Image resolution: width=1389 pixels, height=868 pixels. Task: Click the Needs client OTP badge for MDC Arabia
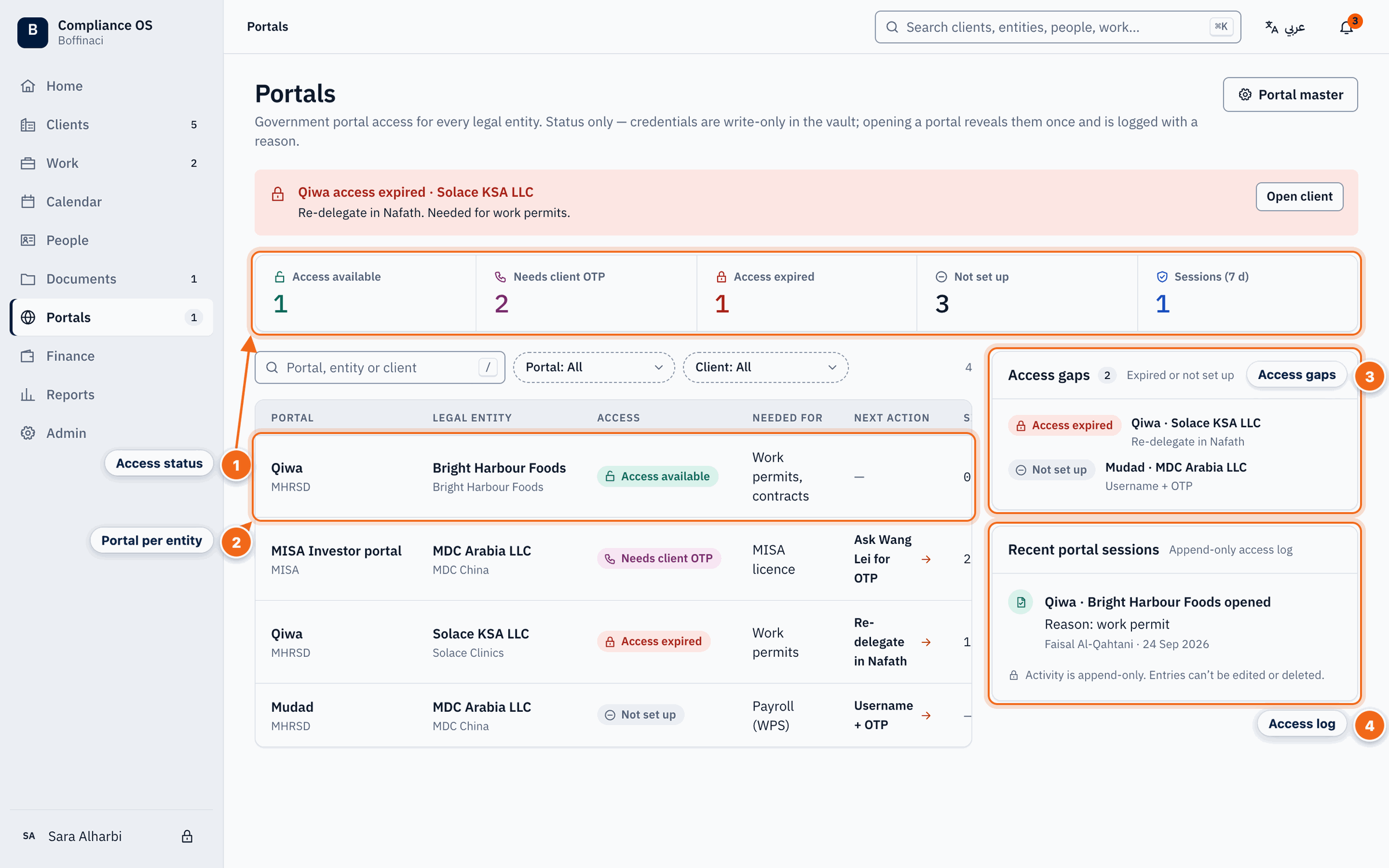point(659,558)
